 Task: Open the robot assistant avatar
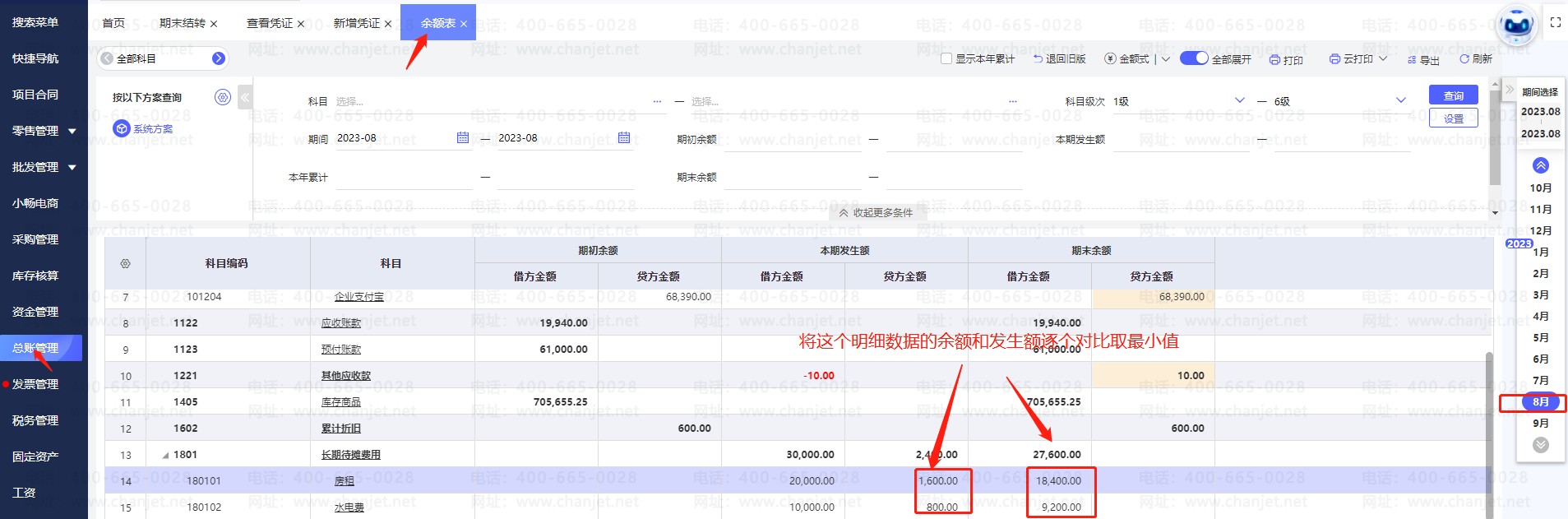pos(1516,26)
